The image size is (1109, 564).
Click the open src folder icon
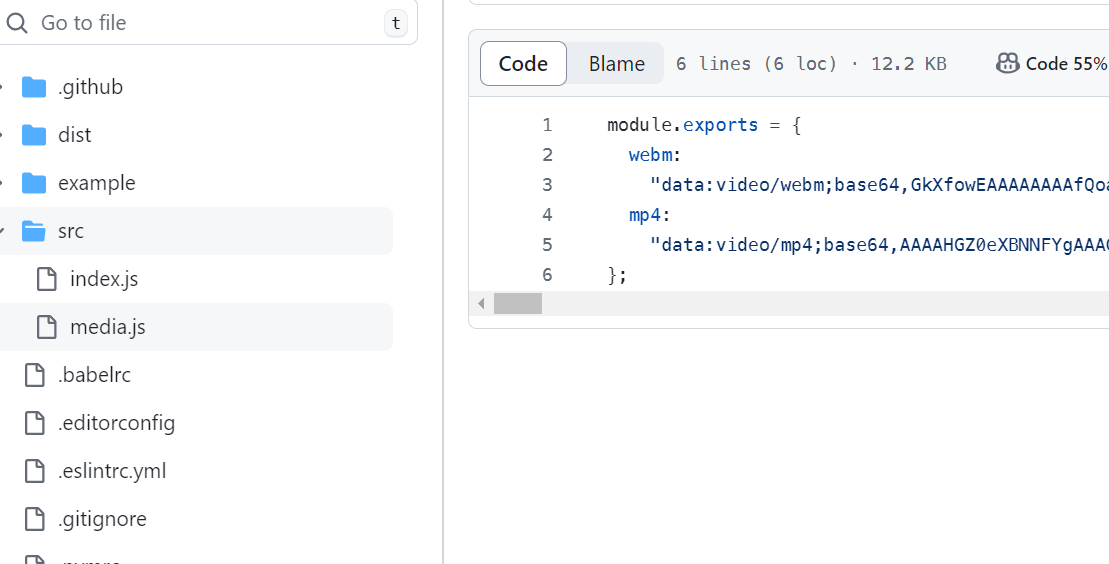pos(34,231)
